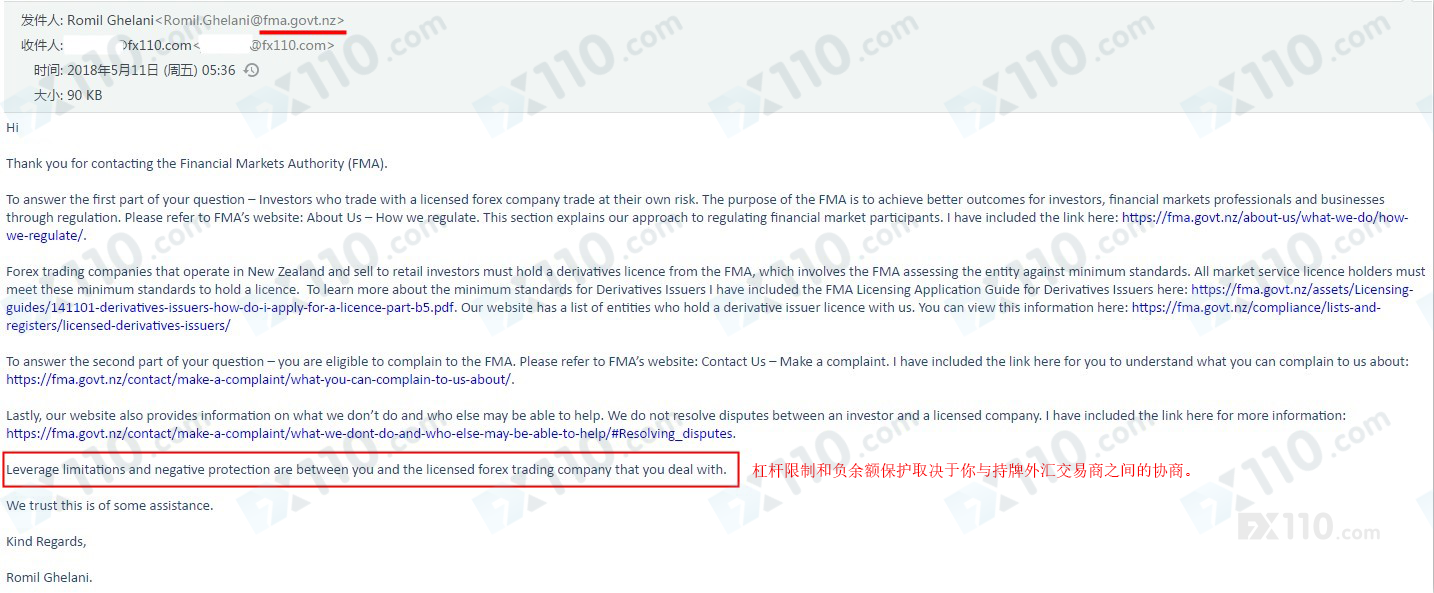This screenshot has height=593, width=1434.
Task: Open the what-you-can-complain-to-us-about link
Action: [x=259, y=379]
